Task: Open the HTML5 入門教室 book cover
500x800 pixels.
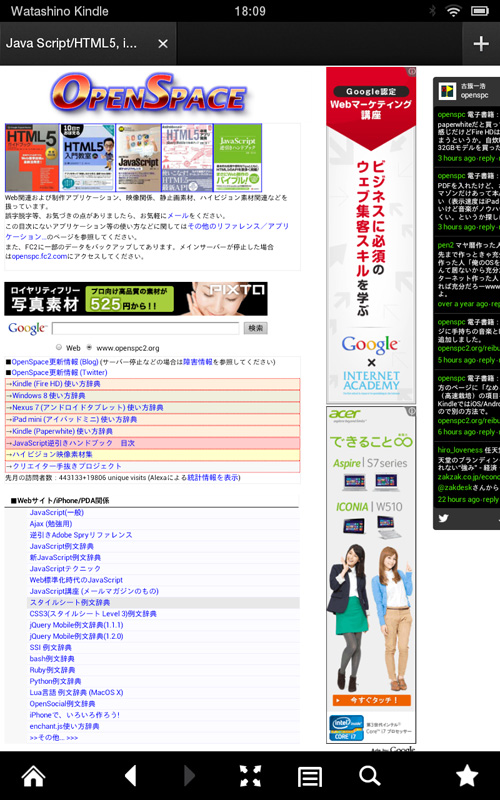Action: pos(87,158)
